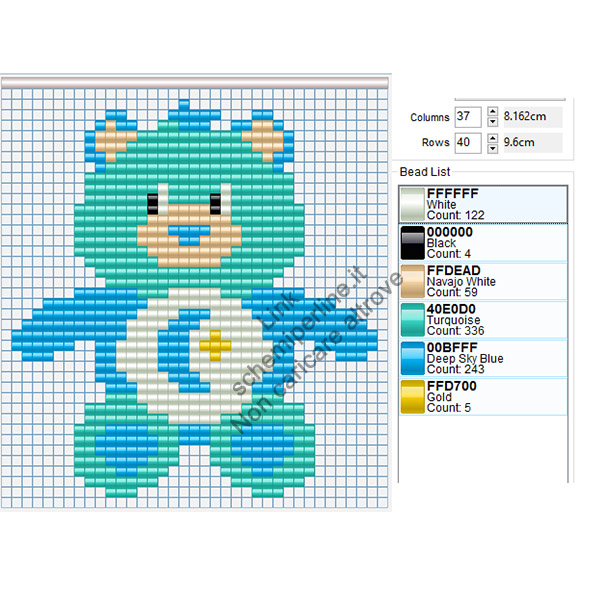The width and height of the screenshot is (600, 600).
Task: Select the Deep Sky Blue 00BFFF swatch
Action: click(412, 358)
